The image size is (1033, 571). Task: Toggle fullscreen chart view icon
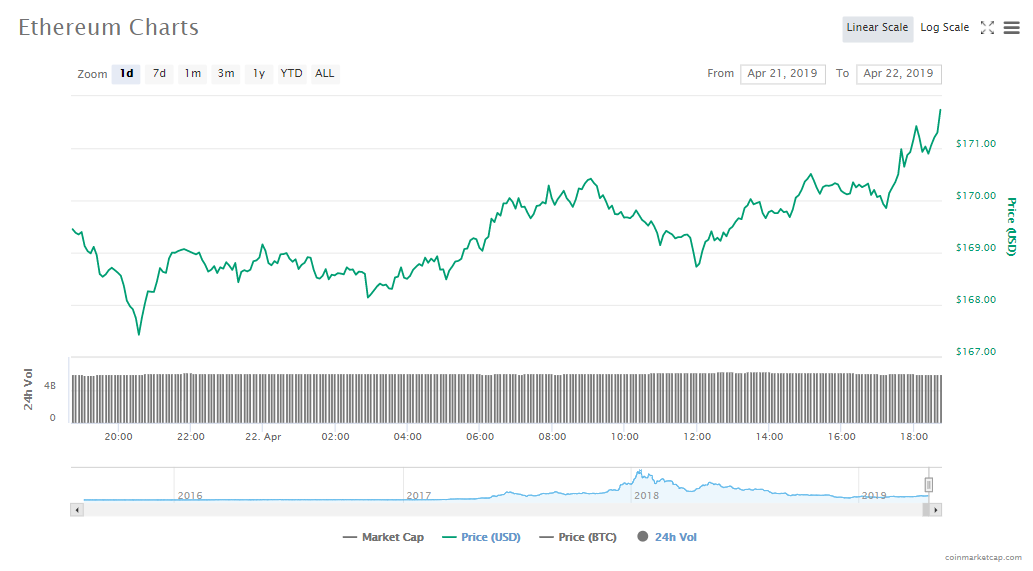click(987, 28)
